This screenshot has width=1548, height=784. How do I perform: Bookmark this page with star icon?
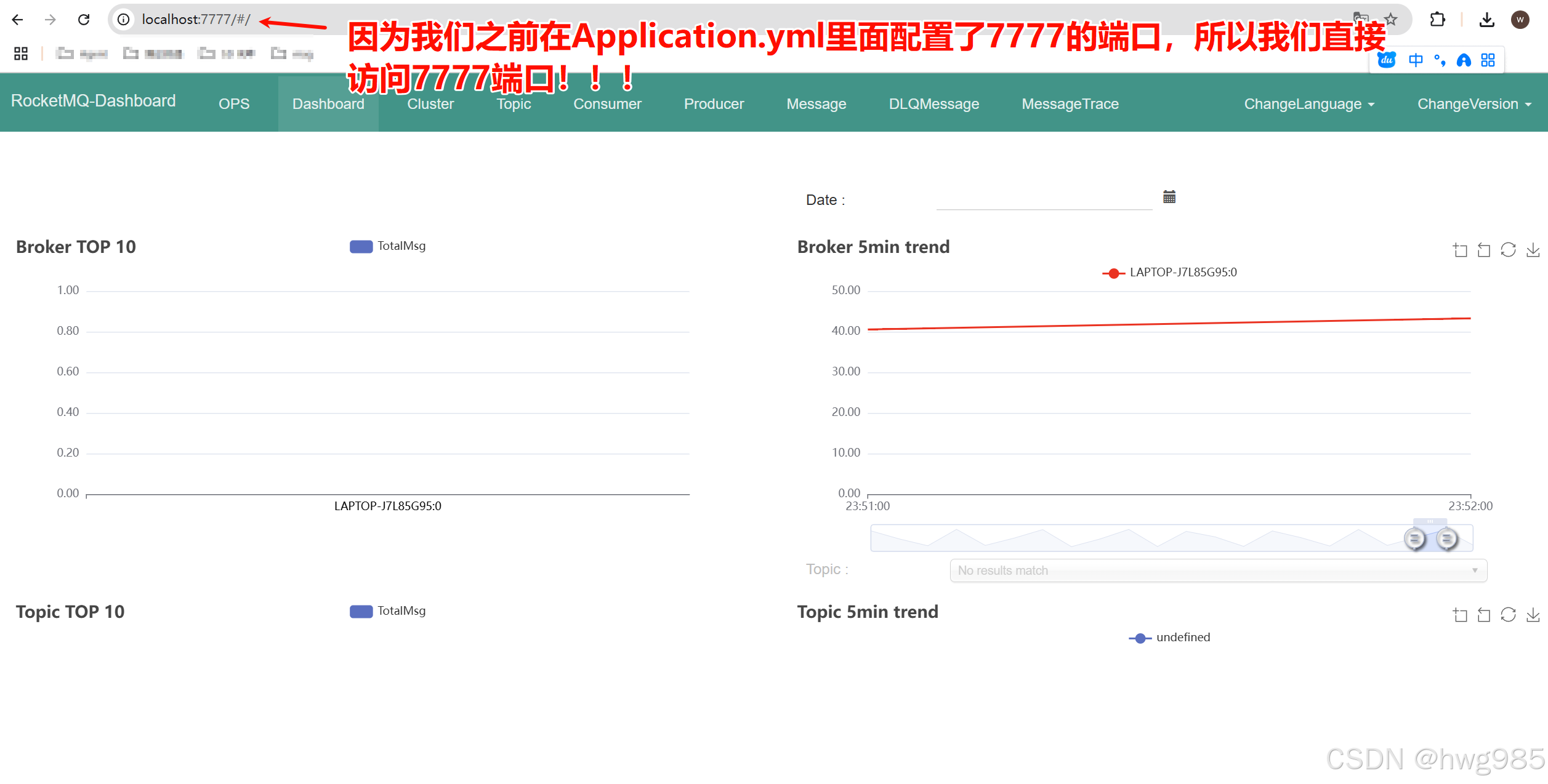click(1390, 20)
